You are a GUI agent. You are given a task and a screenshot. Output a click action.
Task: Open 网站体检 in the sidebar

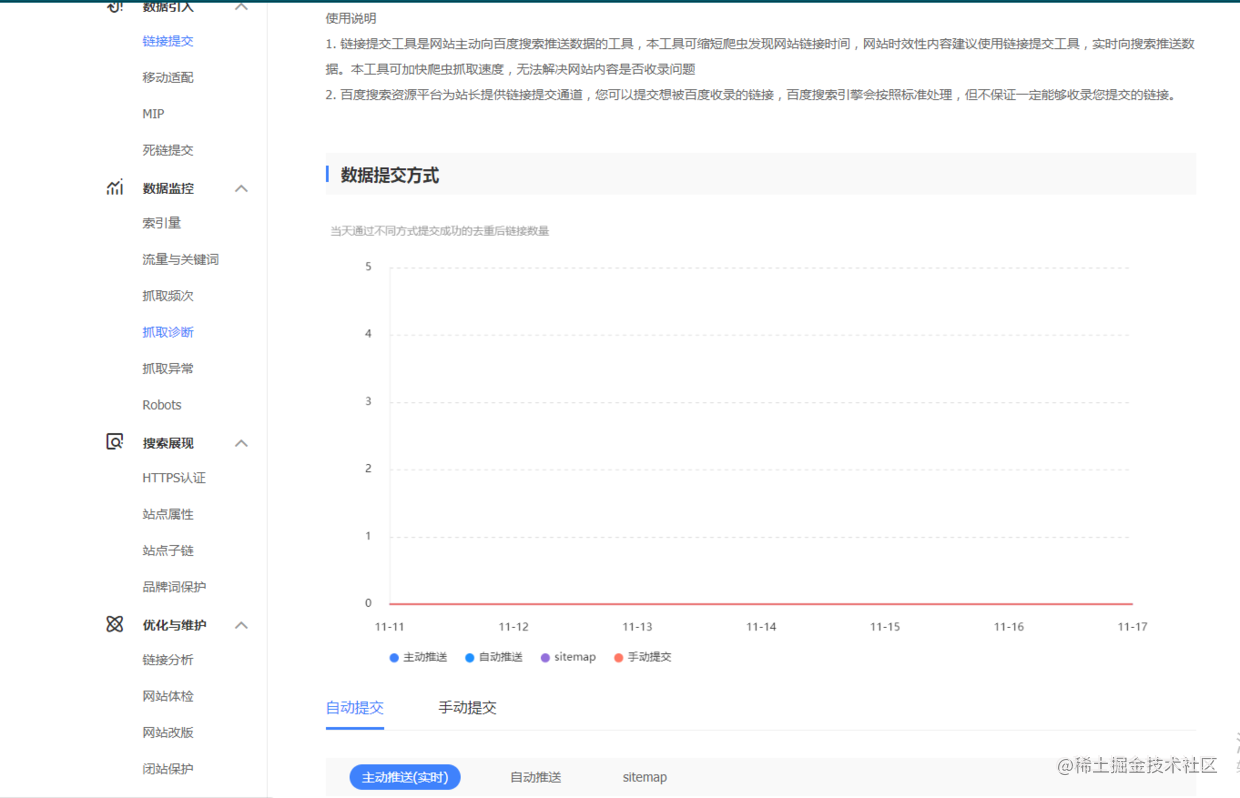pos(168,696)
